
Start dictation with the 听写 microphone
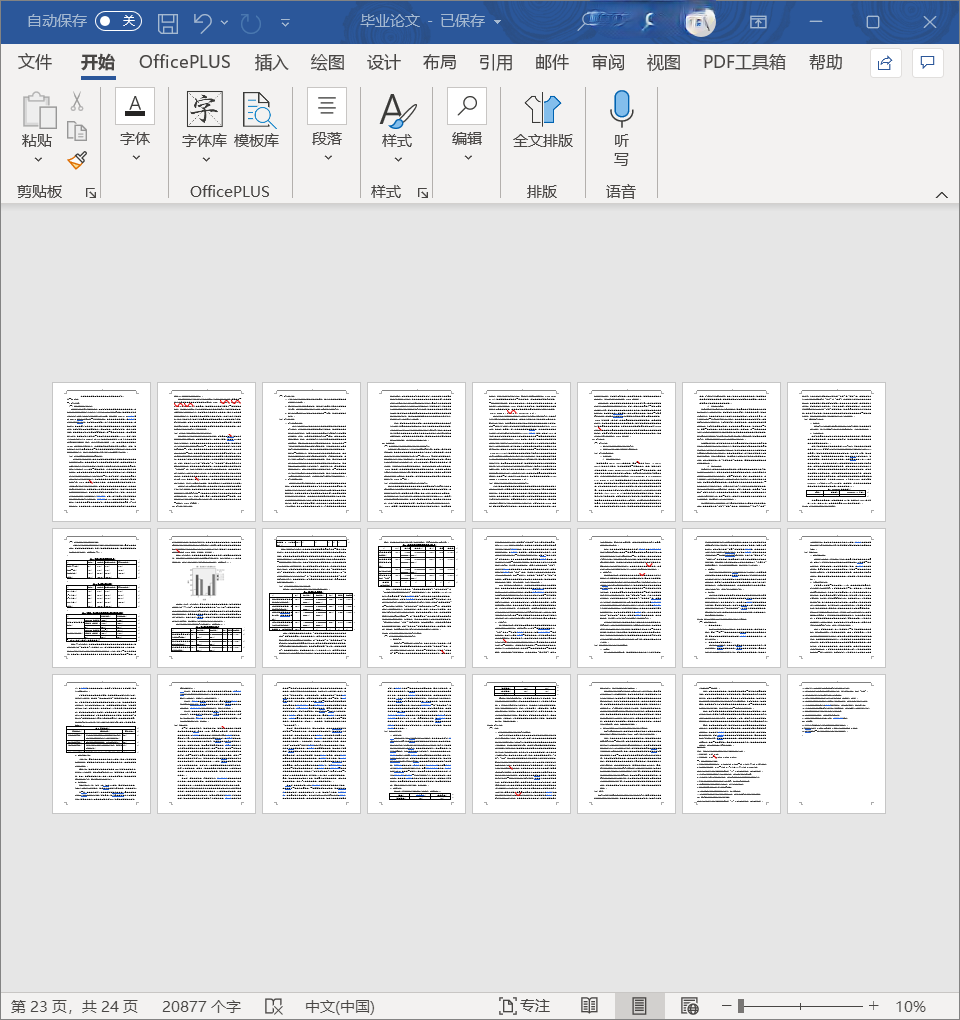621,130
